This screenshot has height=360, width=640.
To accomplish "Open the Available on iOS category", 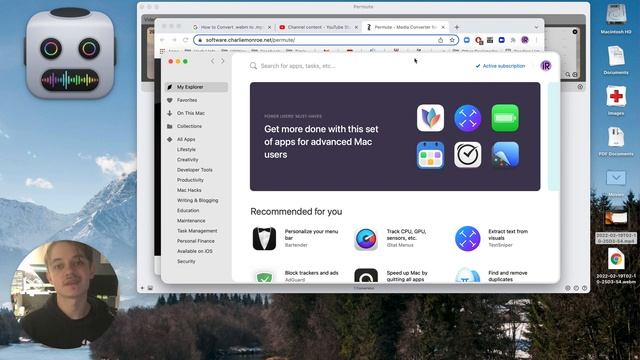I will click(x=195, y=251).
